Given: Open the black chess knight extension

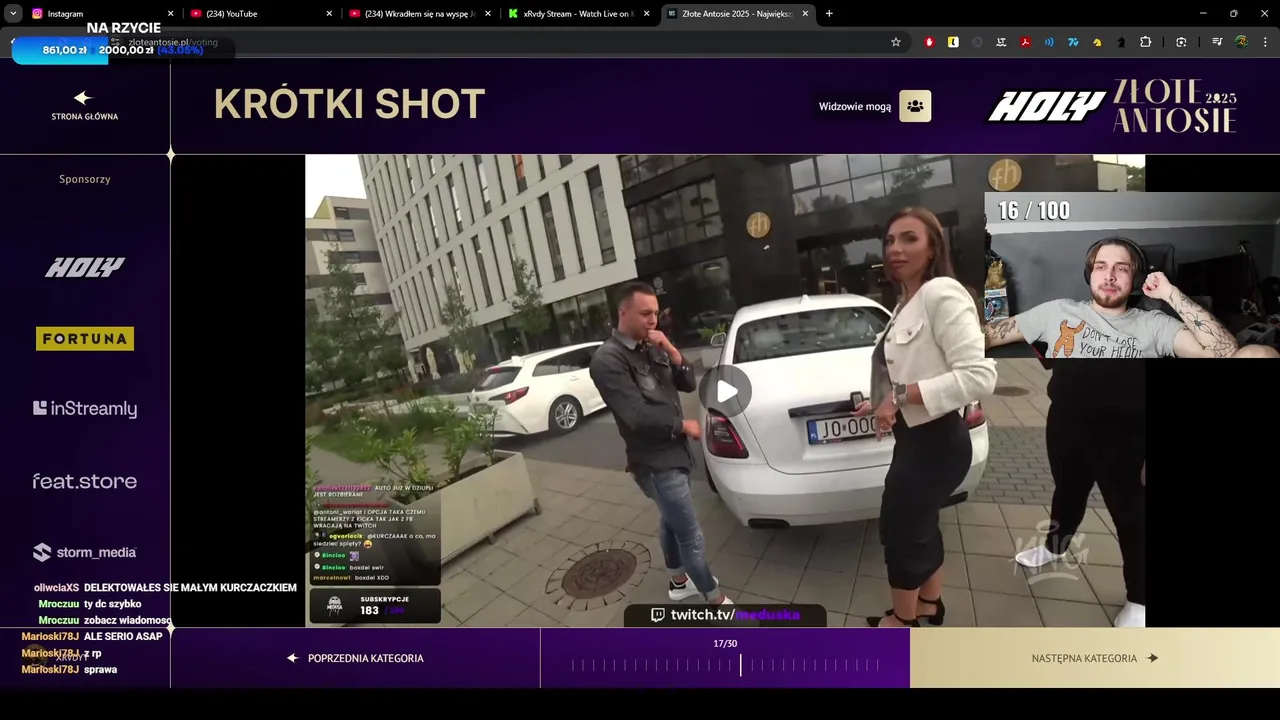Looking at the screenshot, I should (1121, 42).
